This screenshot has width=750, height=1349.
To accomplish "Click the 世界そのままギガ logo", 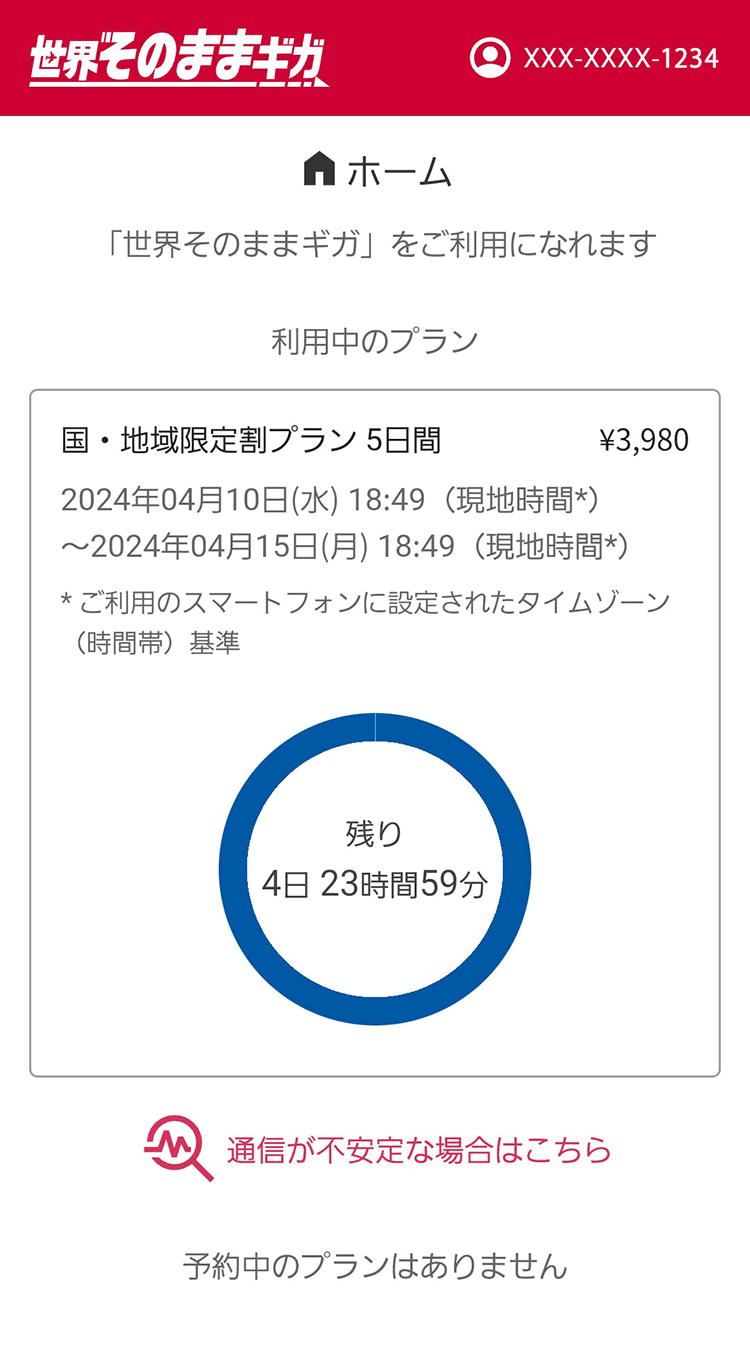I will [x=178, y=60].
